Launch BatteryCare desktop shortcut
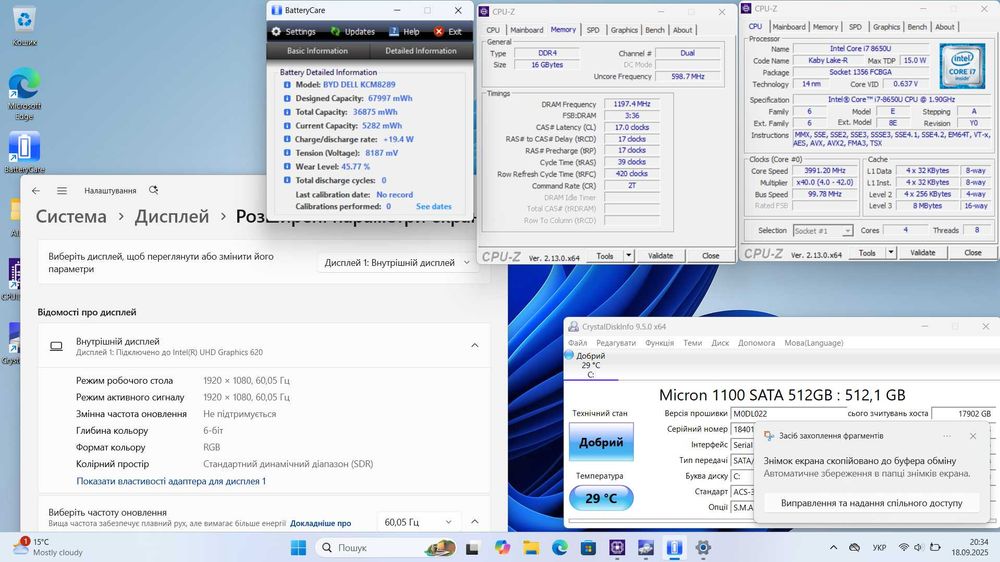Image resolution: width=1000 pixels, height=562 pixels. (24, 152)
